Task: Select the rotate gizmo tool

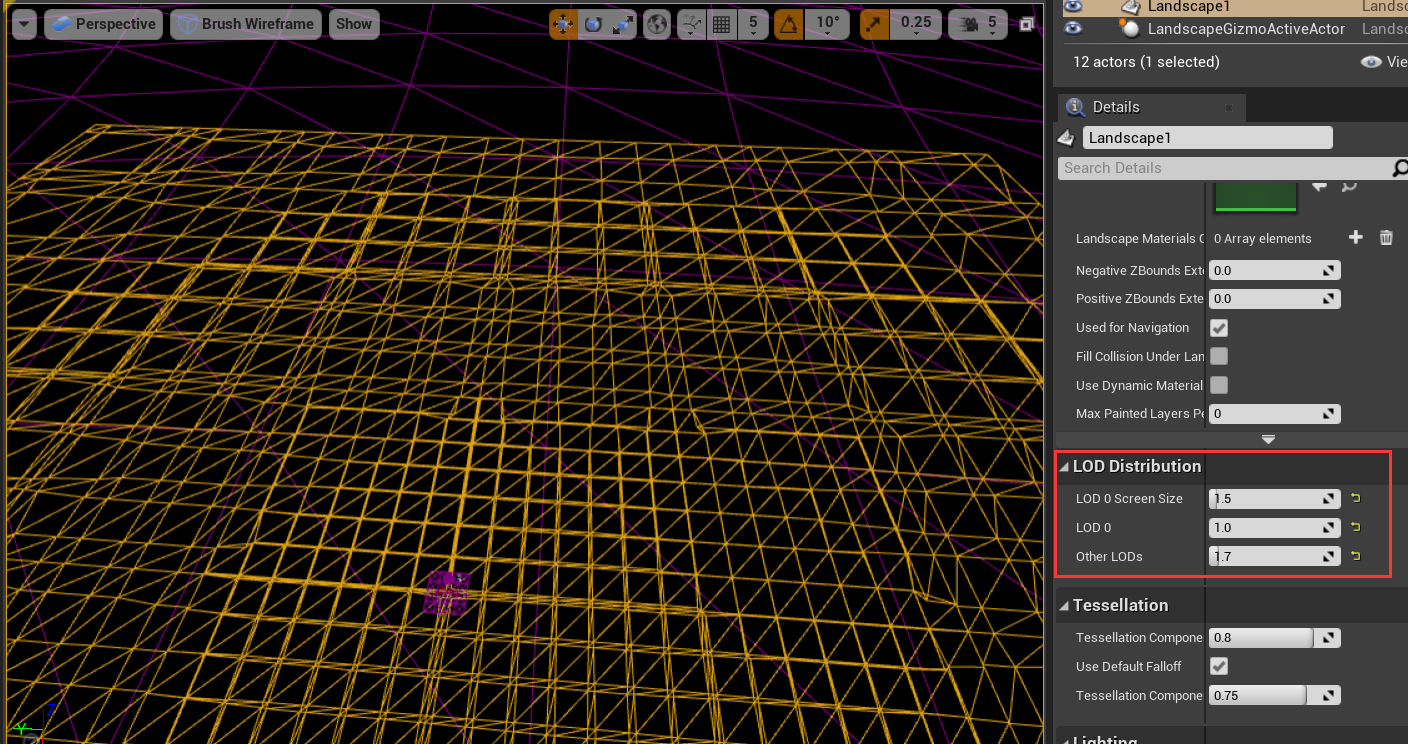Action: click(593, 24)
